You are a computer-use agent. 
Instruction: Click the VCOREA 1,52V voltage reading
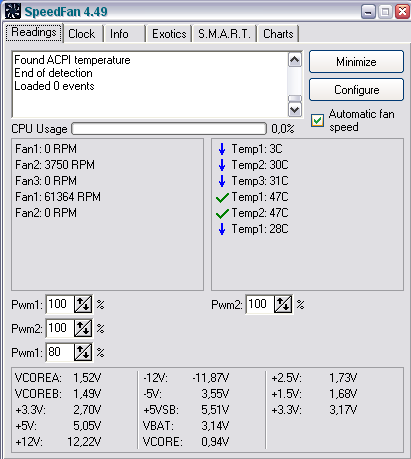point(58,378)
